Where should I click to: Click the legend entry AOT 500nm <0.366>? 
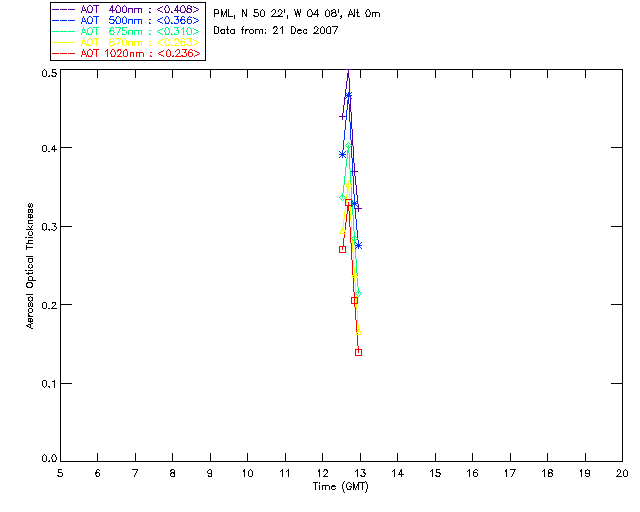coord(127,20)
